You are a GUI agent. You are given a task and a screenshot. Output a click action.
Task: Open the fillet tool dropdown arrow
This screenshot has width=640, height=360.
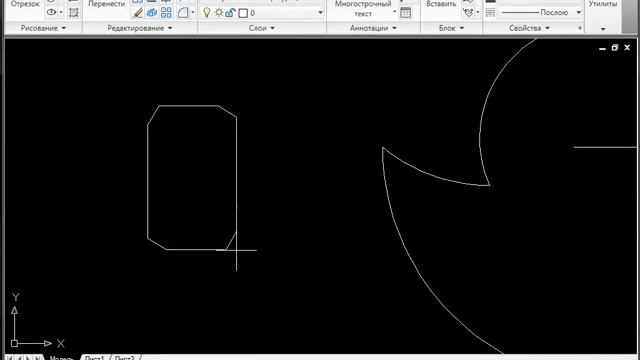[193, 13]
